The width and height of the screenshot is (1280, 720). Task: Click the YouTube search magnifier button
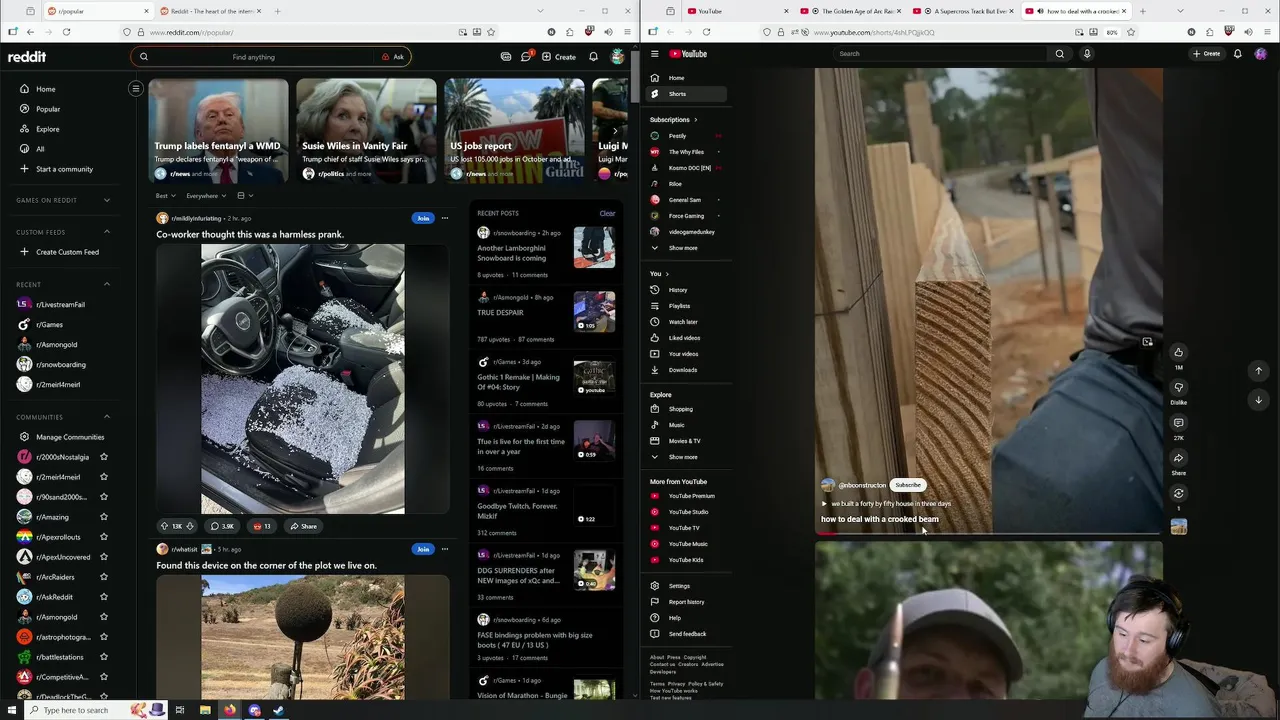coord(1060,54)
